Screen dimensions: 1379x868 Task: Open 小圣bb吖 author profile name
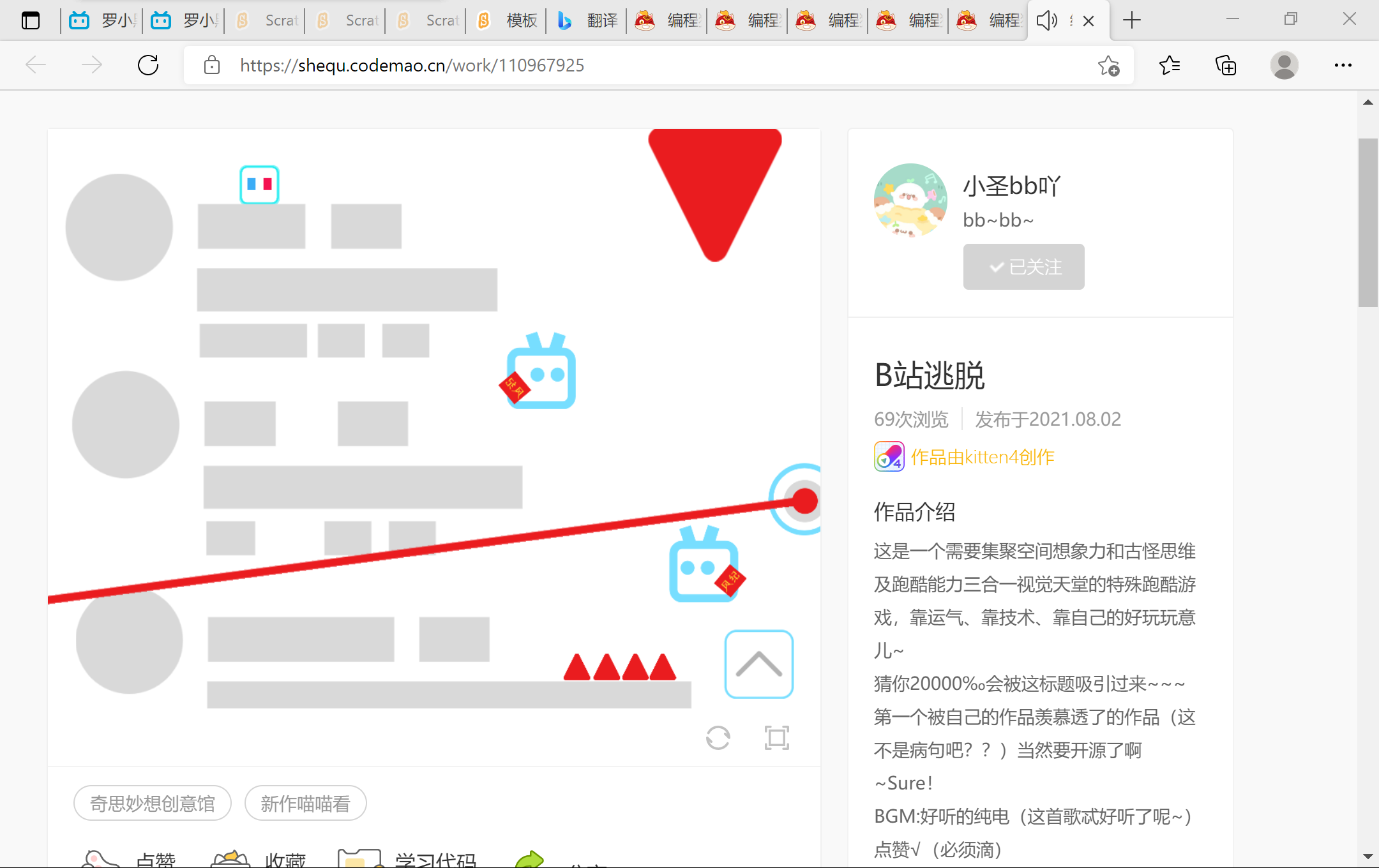click(1012, 186)
